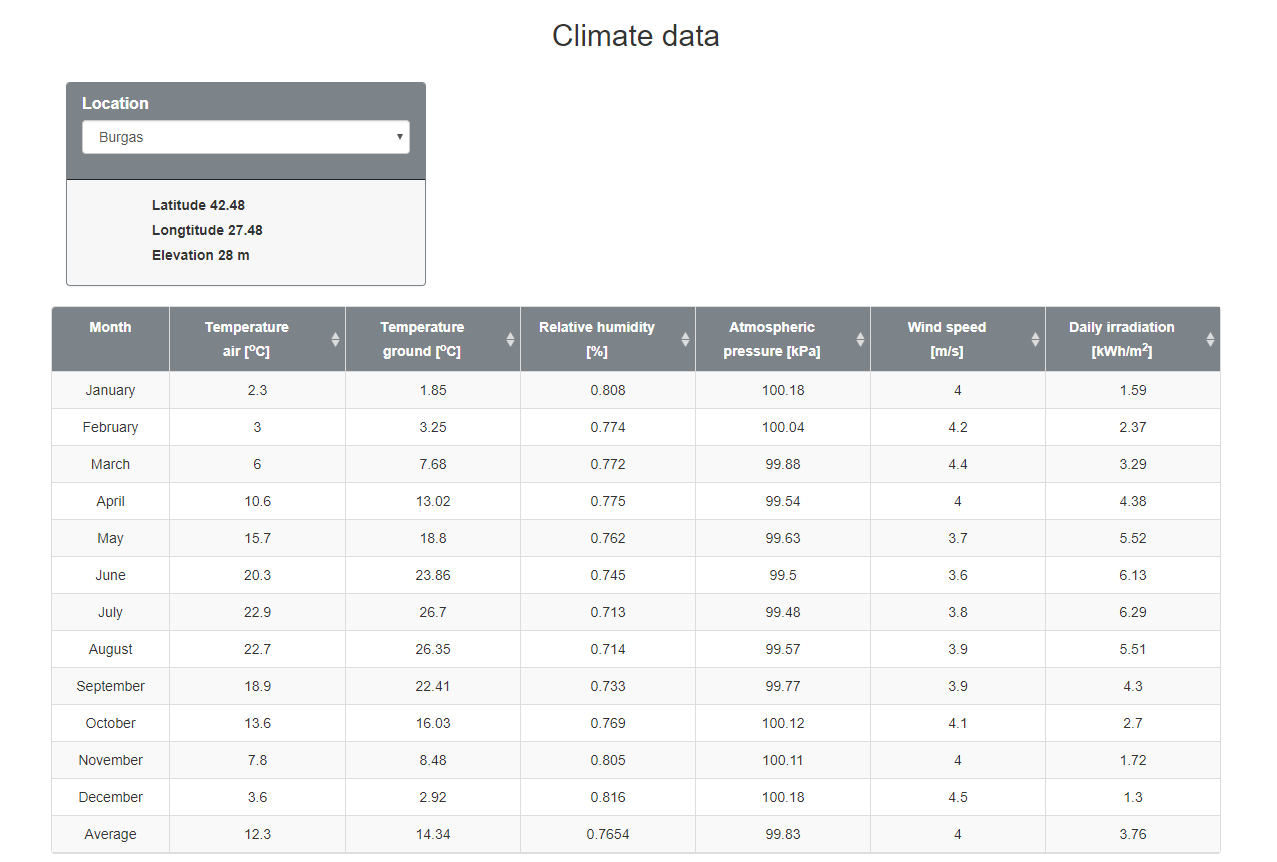Click the December irradiation value 1.3
The height and width of the screenshot is (862, 1277).
tap(1133, 797)
